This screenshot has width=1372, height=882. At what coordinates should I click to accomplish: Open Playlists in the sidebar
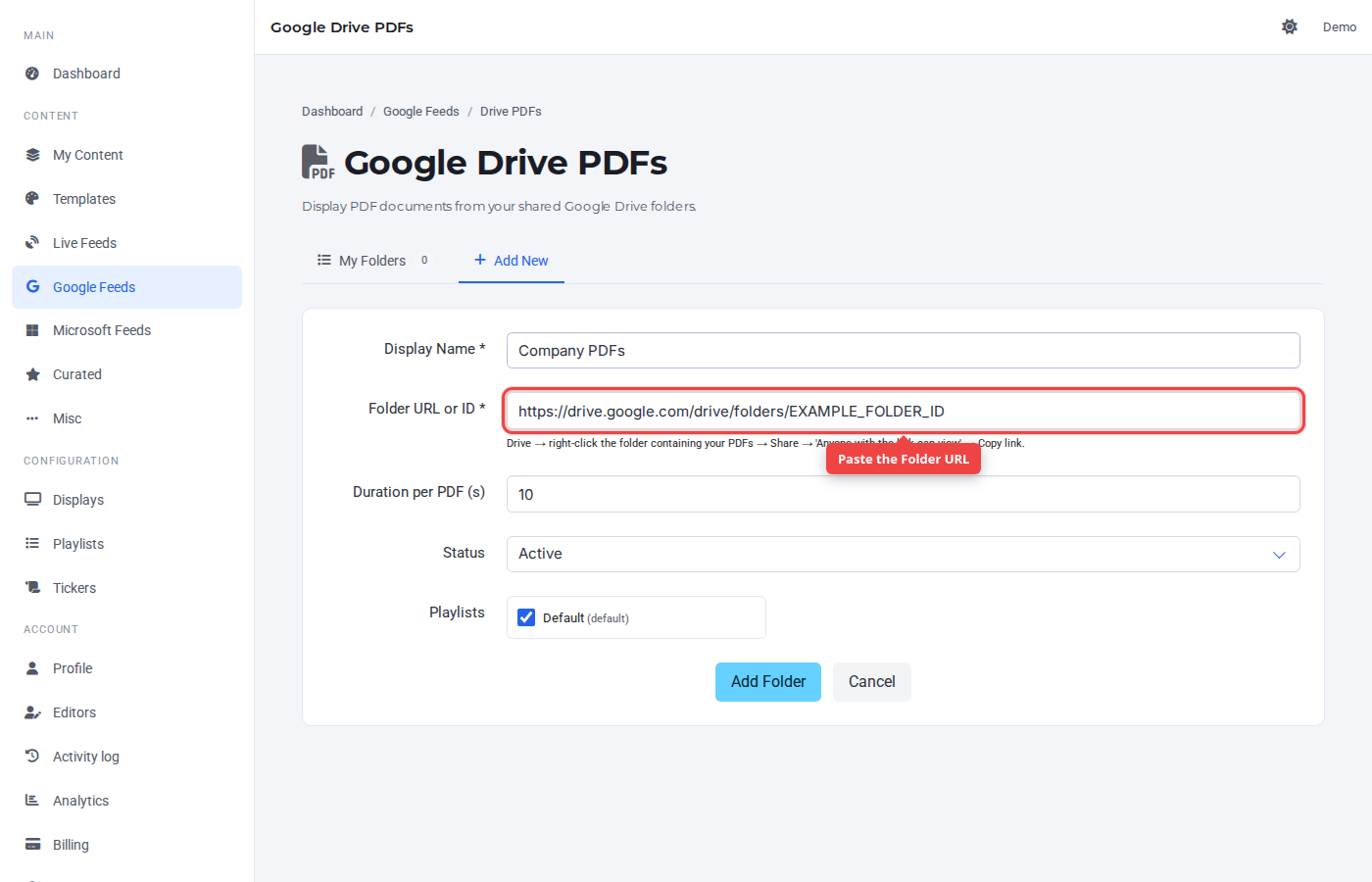pos(126,544)
